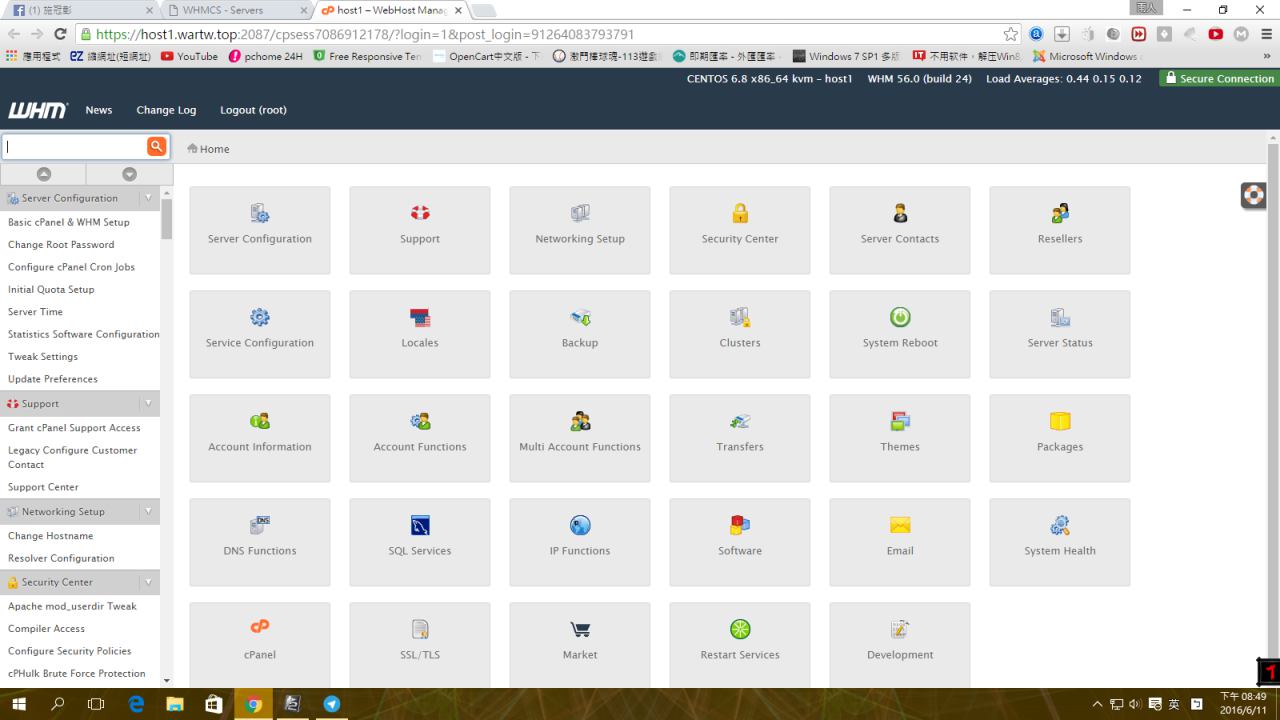Open the Market shopping cart icon
Image resolution: width=1280 pixels, height=720 pixels.
click(580, 630)
